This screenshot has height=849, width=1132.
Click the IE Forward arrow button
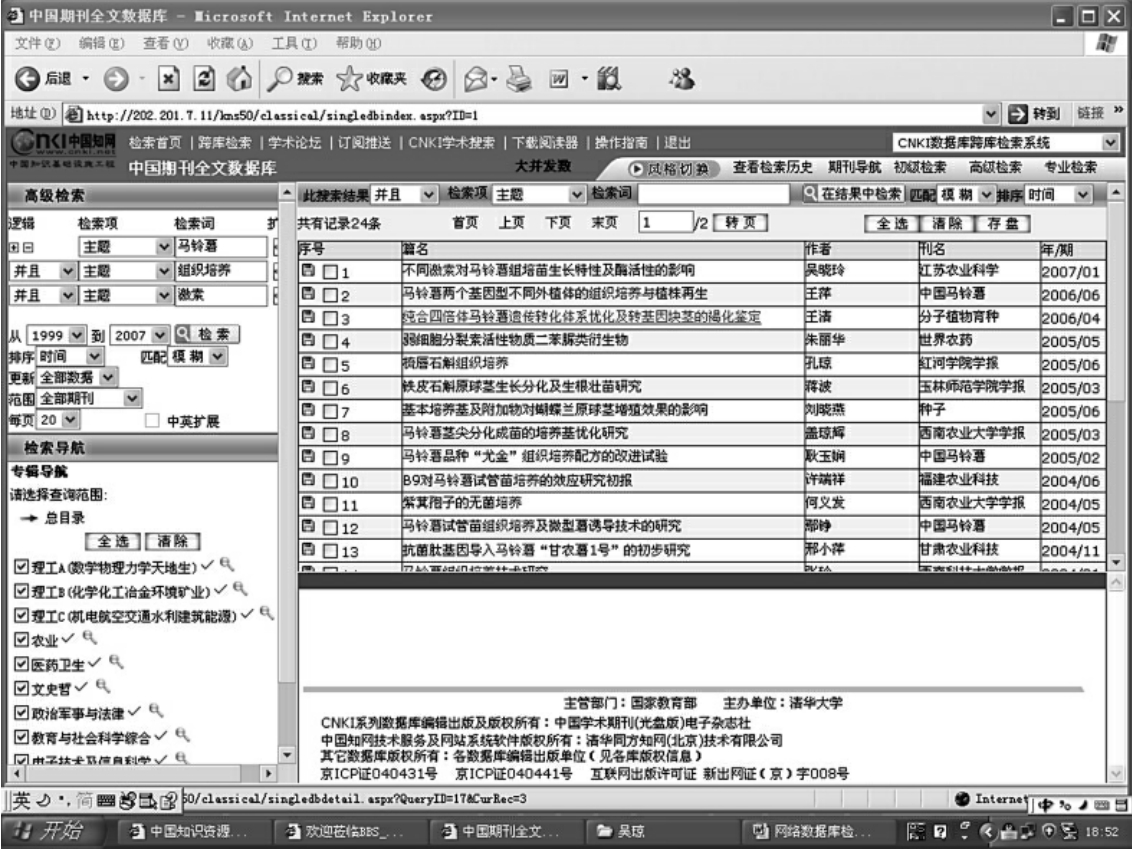click(116, 78)
